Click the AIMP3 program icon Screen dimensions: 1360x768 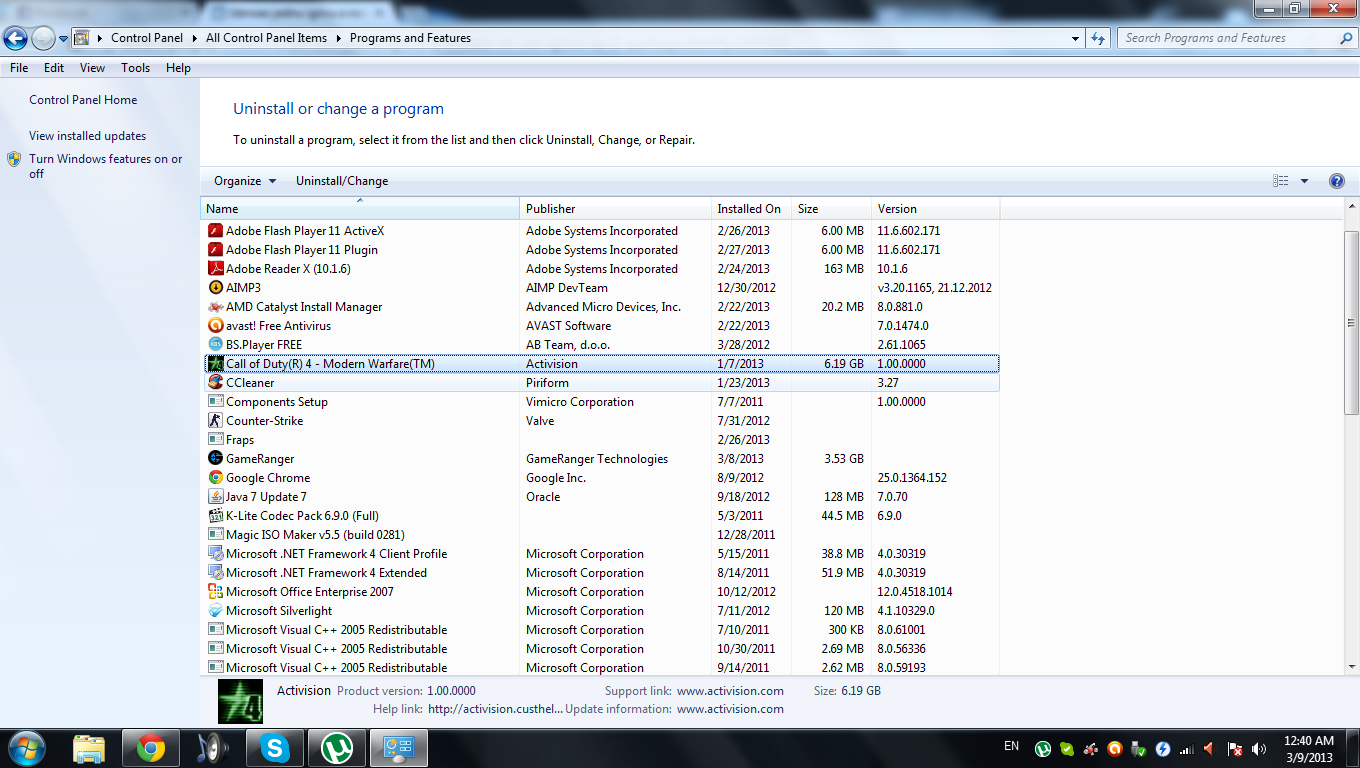(215, 288)
